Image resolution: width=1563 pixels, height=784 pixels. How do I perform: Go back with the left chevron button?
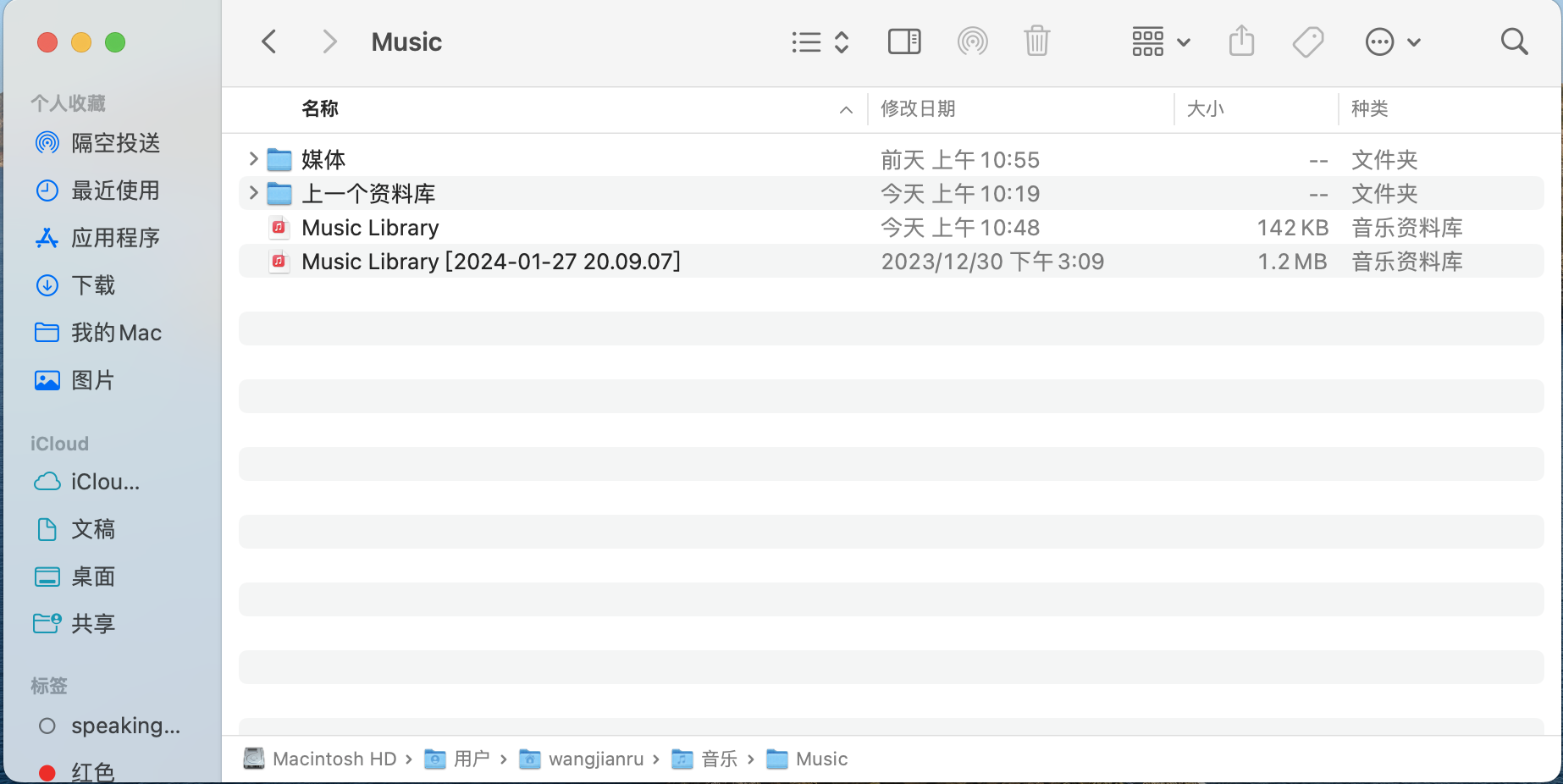pyautogui.click(x=269, y=41)
